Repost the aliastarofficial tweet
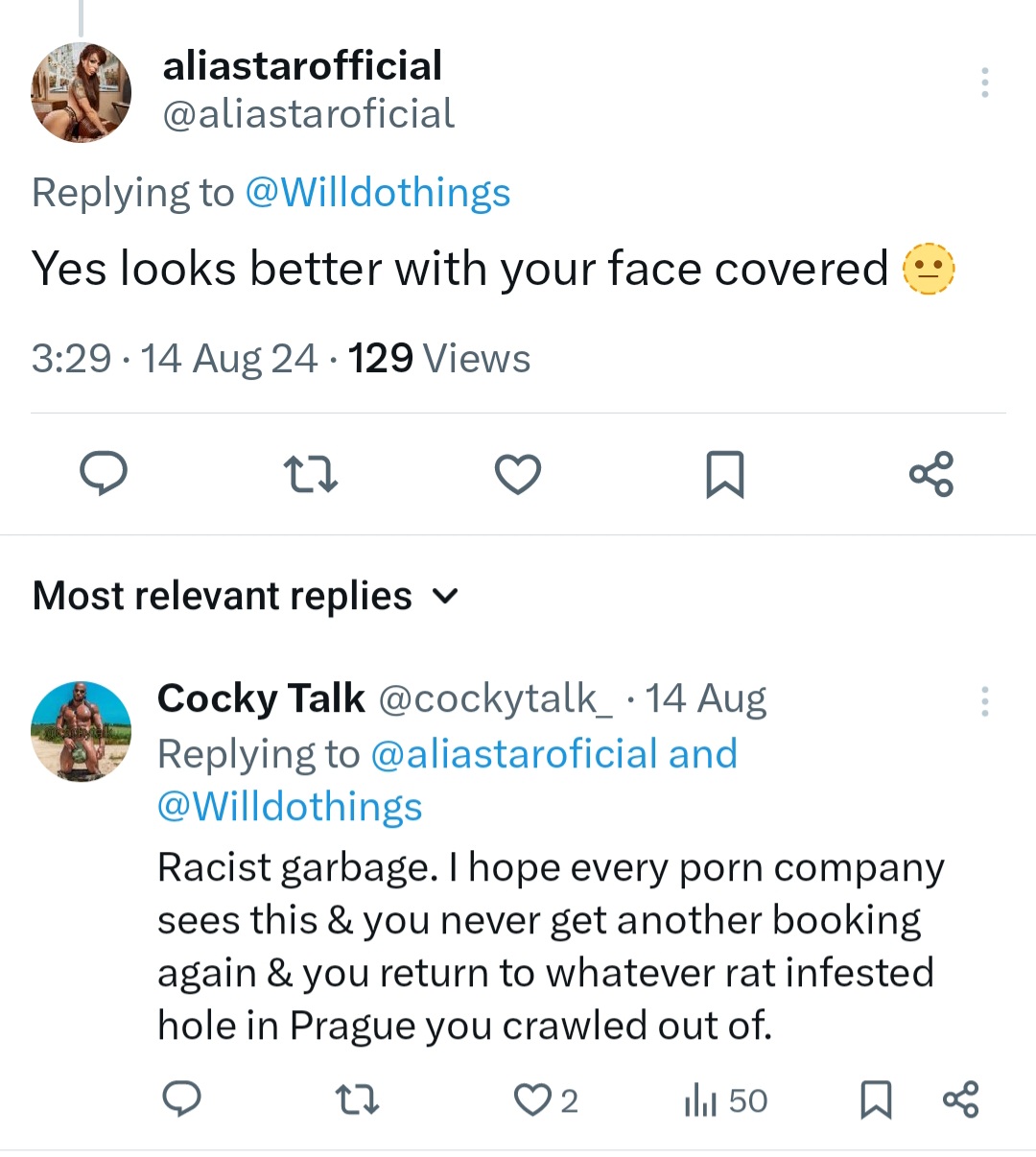 pos(311,474)
